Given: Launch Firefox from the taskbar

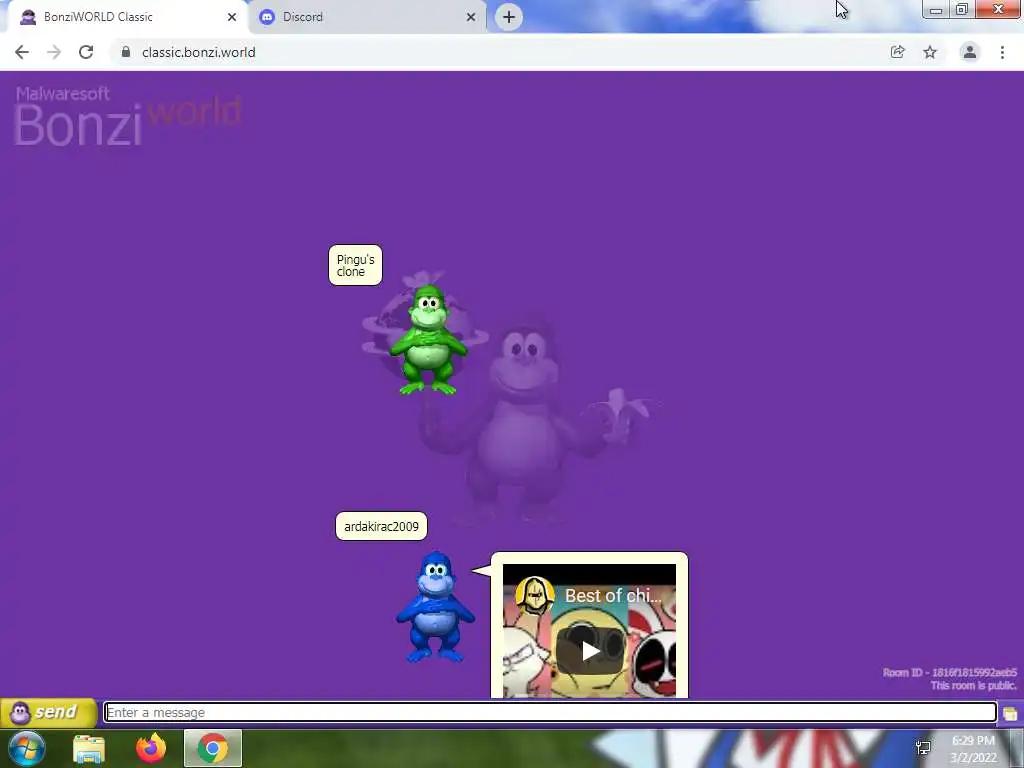Looking at the screenshot, I should tap(151, 748).
